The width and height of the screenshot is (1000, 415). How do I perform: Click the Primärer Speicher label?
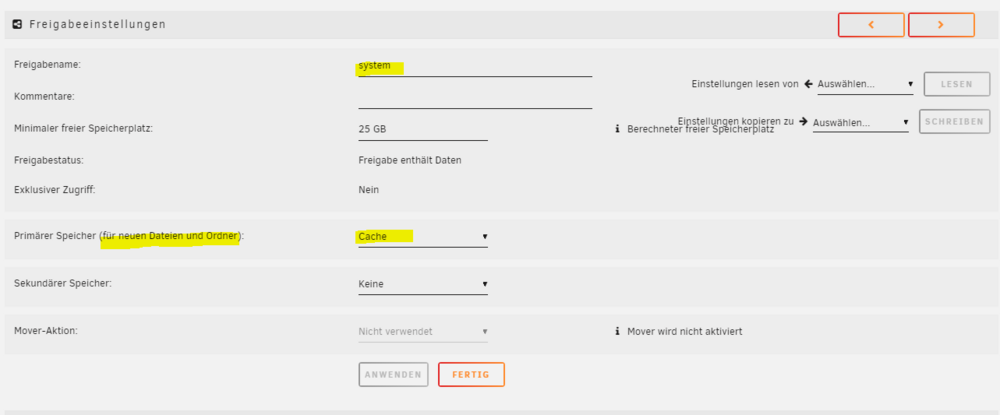point(129,236)
